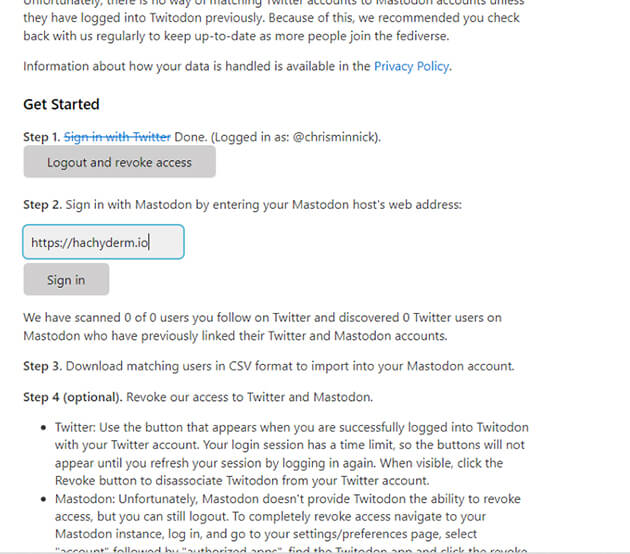The height and width of the screenshot is (554, 630).
Task: Focus the Mastodon host address input field
Action: tap(104, 242)
